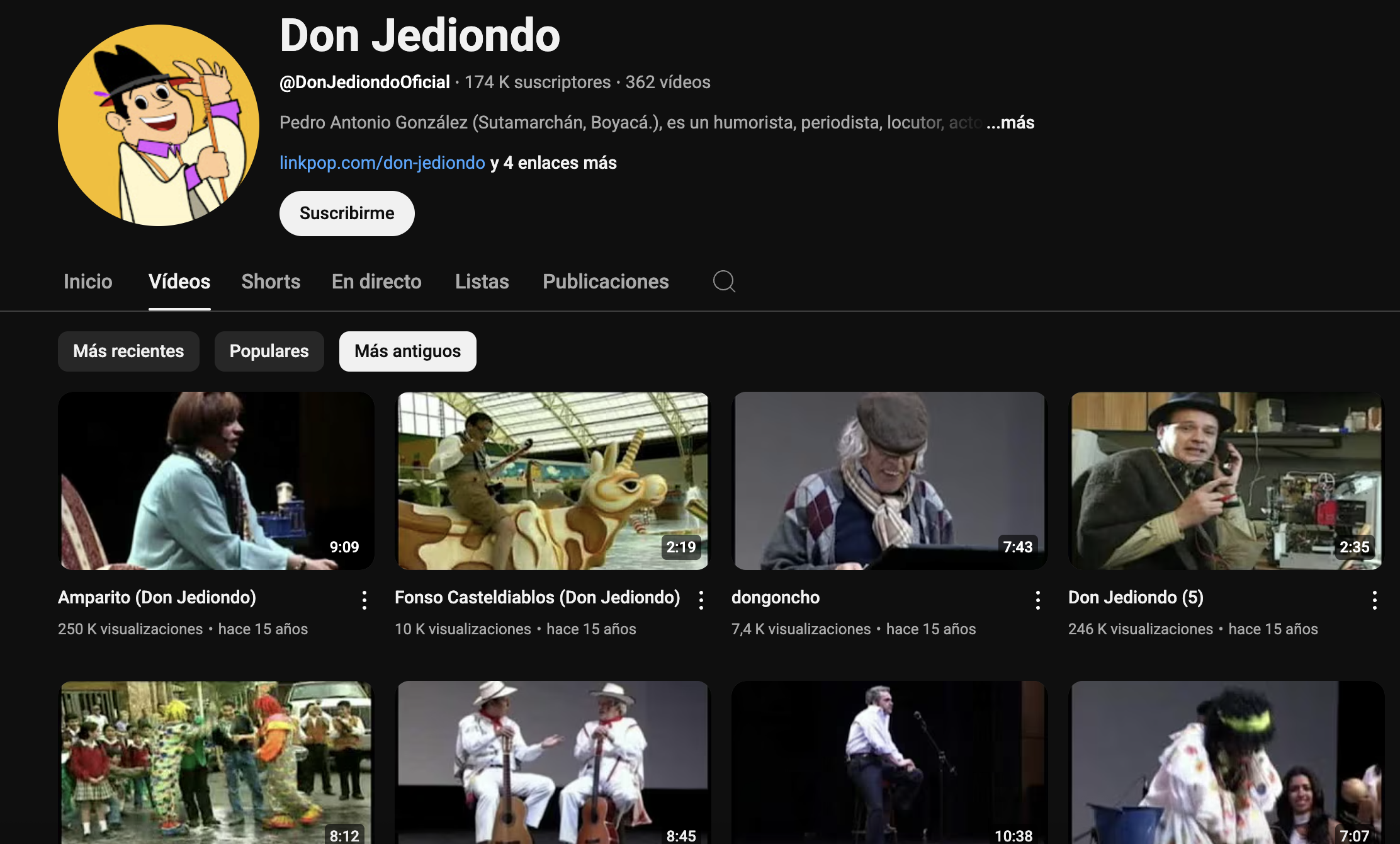Open options menu for Don Jediondo (5)
This screenshot has height=844, width=1400.
point(1375,600)
